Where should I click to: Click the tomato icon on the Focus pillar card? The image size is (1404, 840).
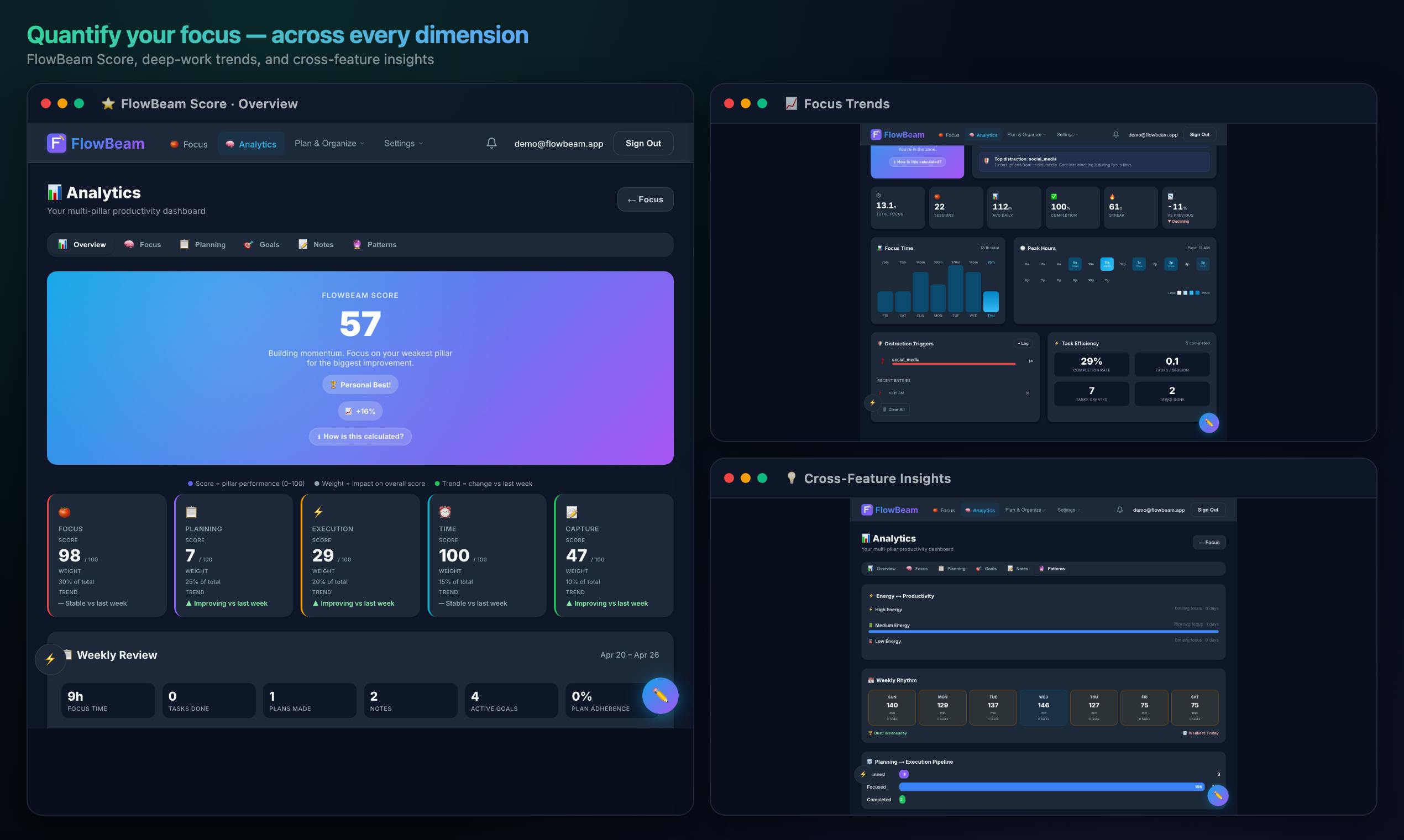pyautogui.click(x=65, y=512)
